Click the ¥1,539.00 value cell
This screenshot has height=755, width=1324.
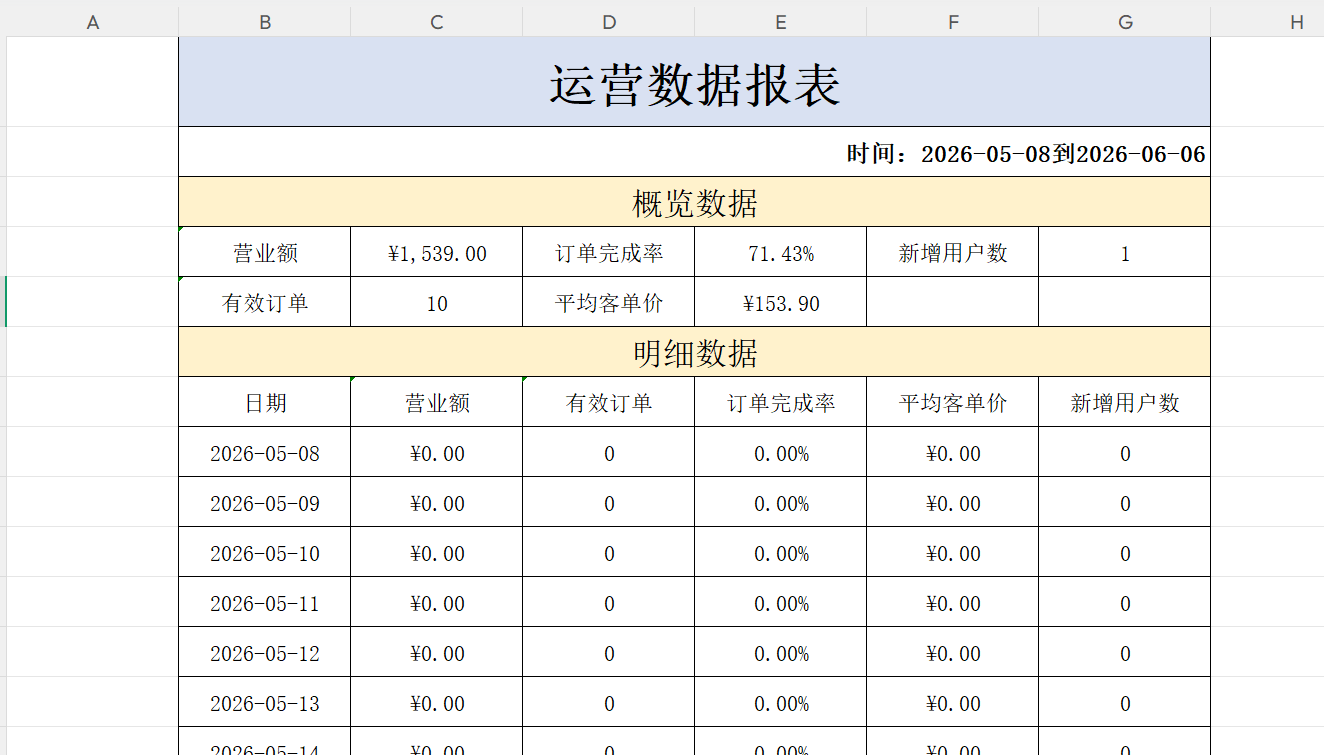point(437,252)
